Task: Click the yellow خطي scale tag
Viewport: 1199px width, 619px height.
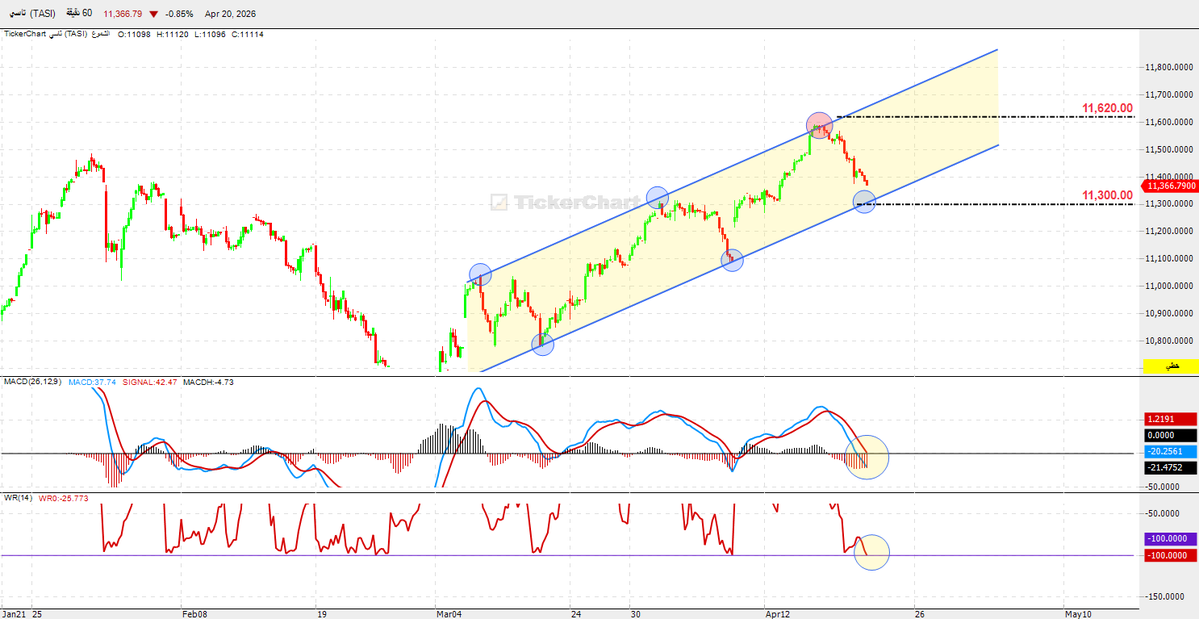Action: 1170,367
